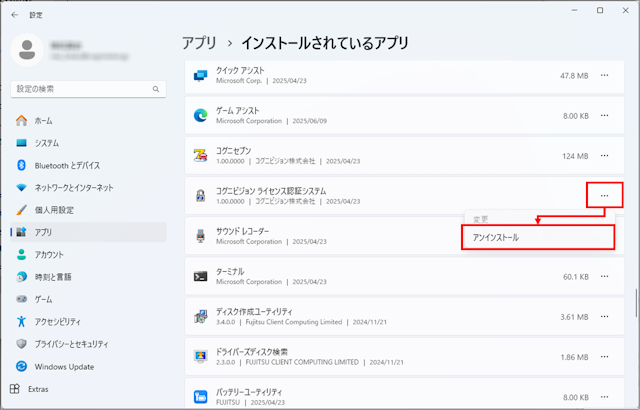640x410 pixels.
Task: Click the アプリ breadcrumb link
Action: 199,43
